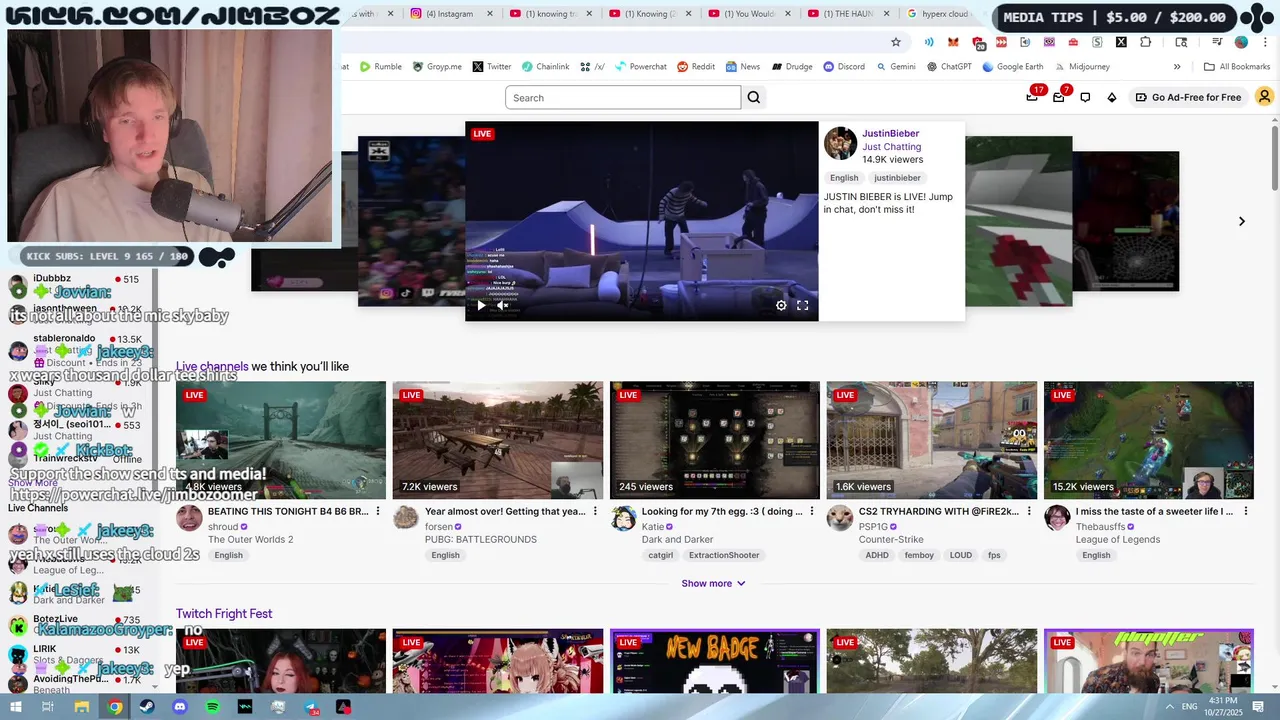Expand Show more in the followed sidebar
Screen dimensions: 1280x720
(x=33, y=483)
